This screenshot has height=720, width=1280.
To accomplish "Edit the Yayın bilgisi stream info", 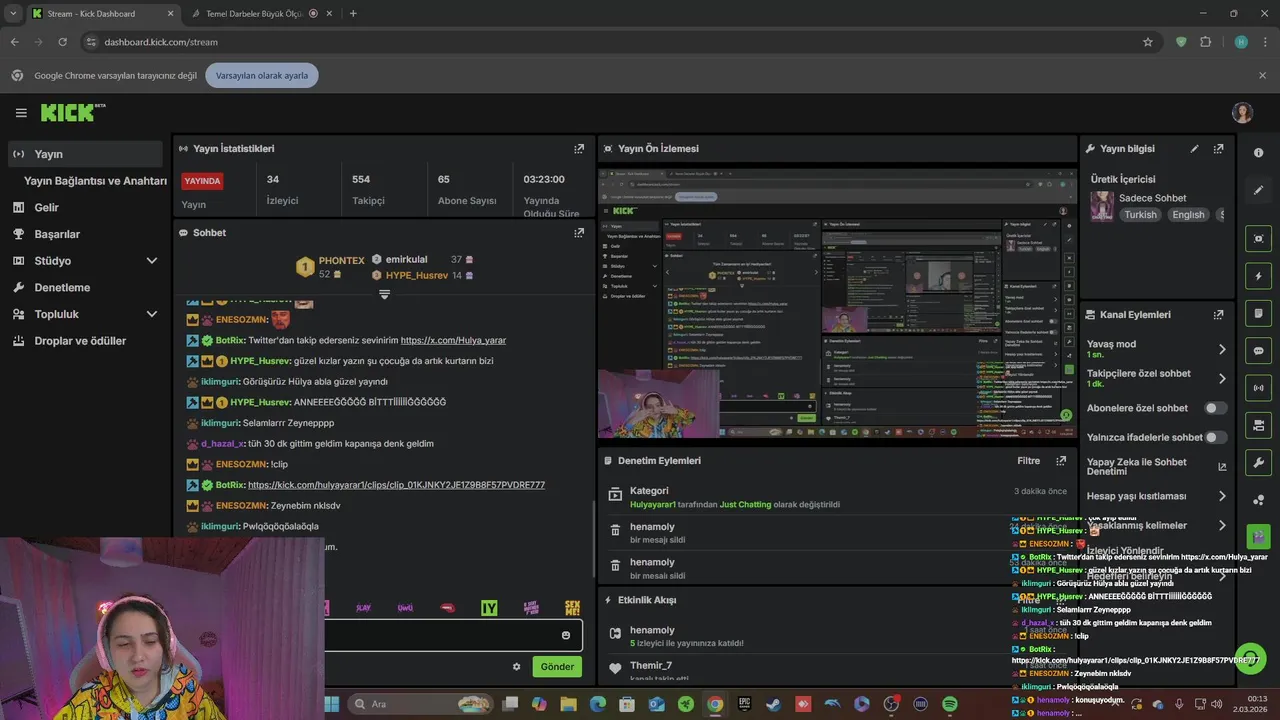I will coord(1194,148).
